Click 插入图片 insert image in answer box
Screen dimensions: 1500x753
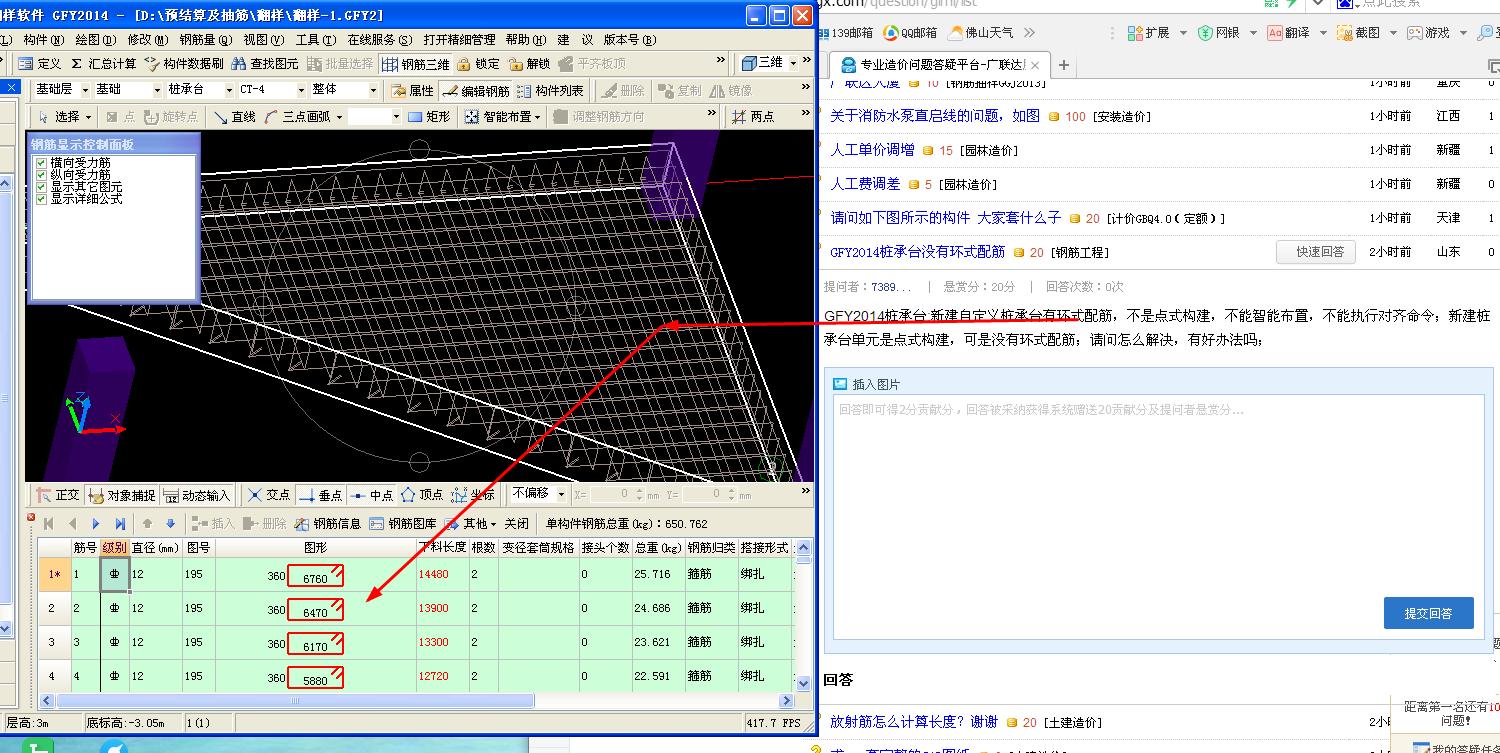point(867,384)
